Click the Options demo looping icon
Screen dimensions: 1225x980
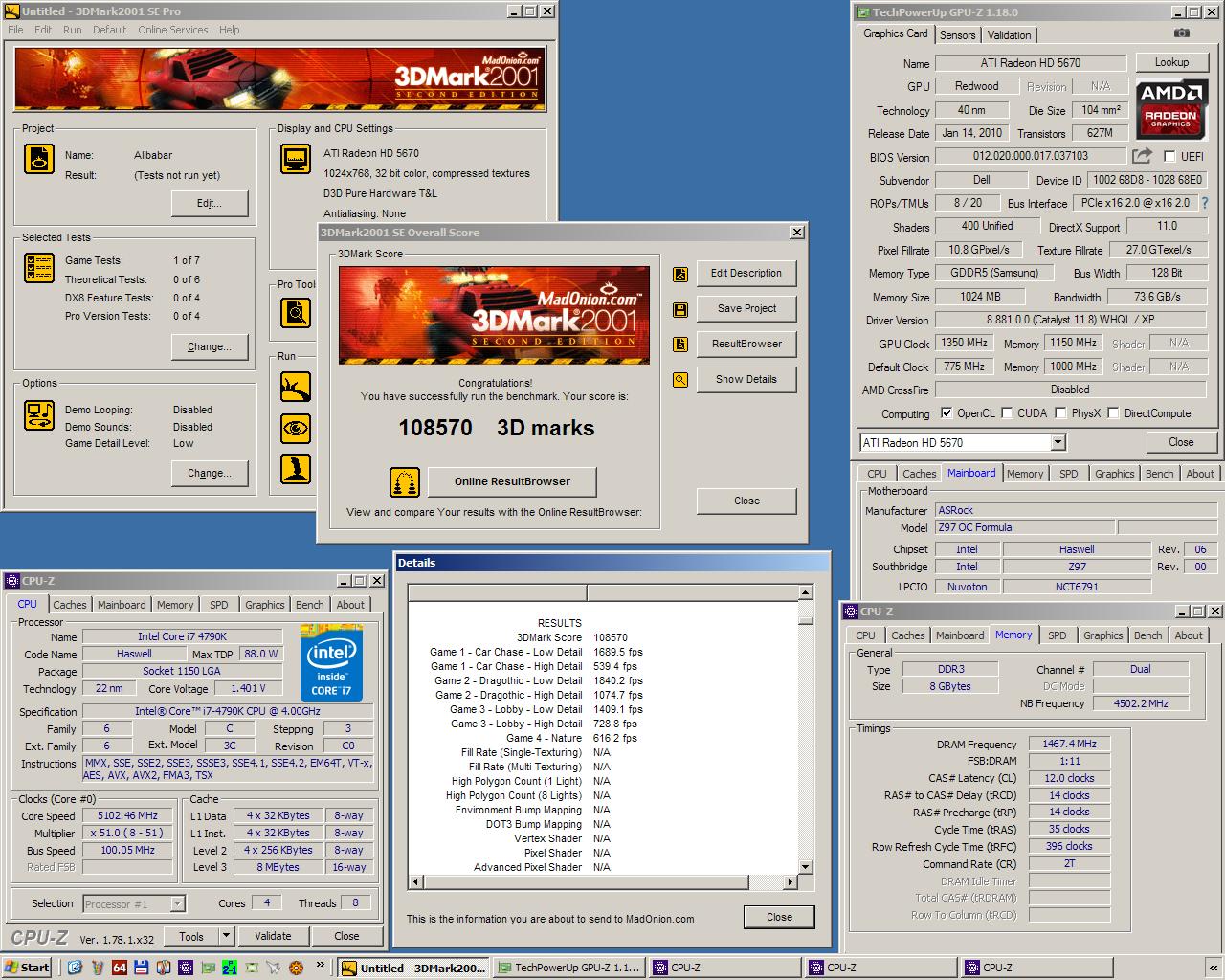pos(39,415)
